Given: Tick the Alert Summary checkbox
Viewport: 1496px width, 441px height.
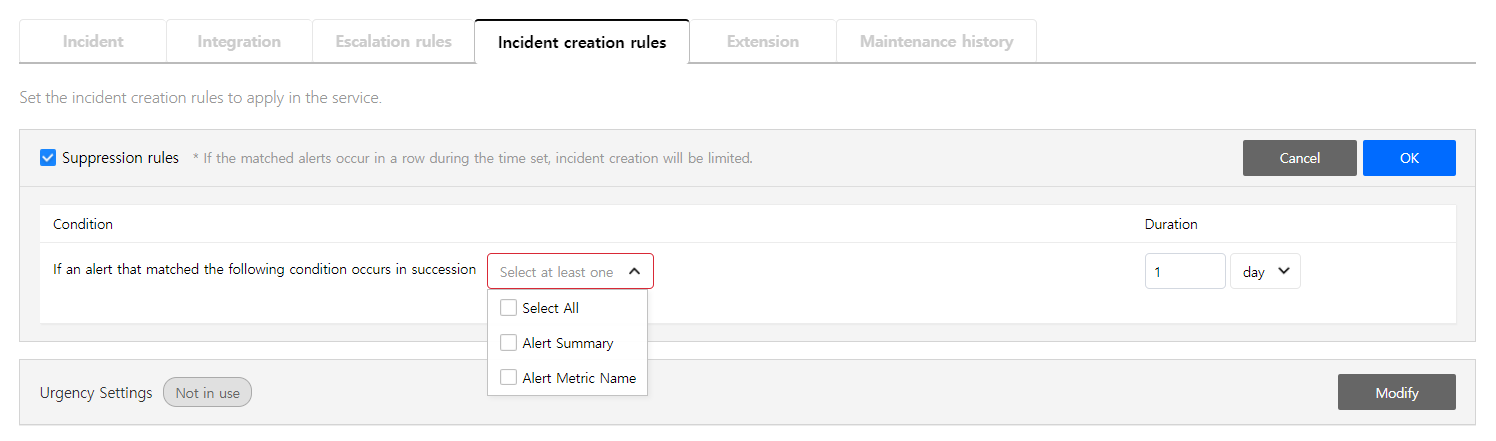Looking at the screenshot, I should (509, 343).
